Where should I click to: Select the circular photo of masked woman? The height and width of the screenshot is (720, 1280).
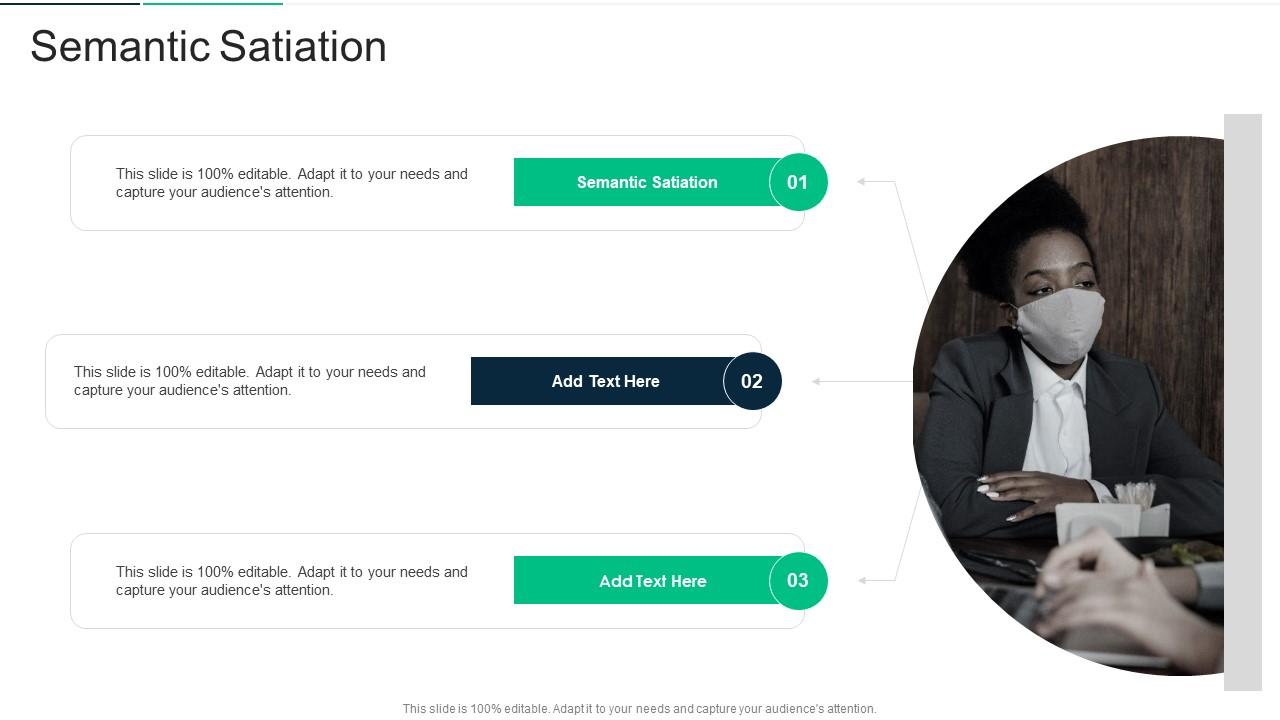1068,406
